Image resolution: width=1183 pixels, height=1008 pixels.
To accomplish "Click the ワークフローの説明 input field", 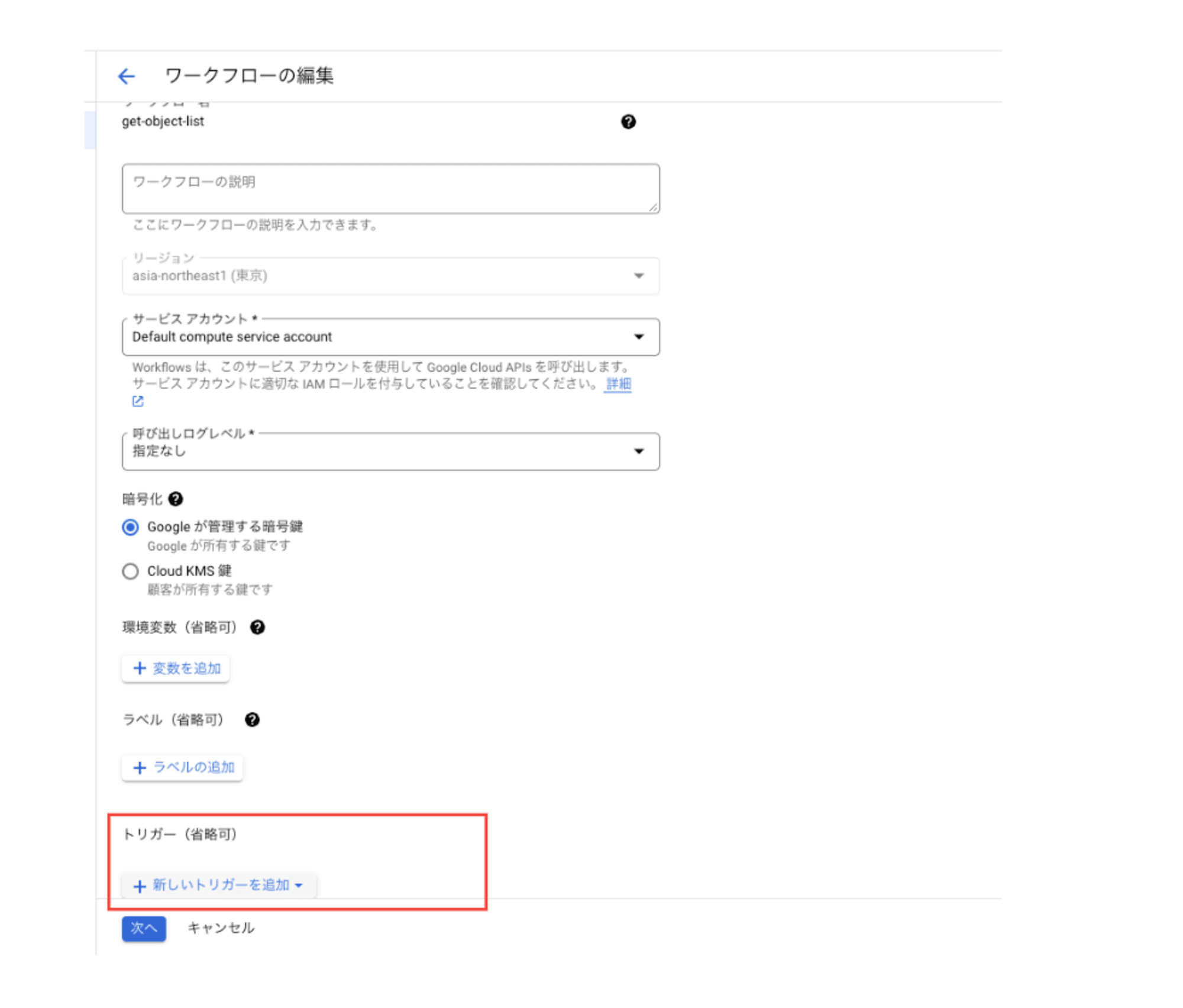I will (x=388, y=187).
